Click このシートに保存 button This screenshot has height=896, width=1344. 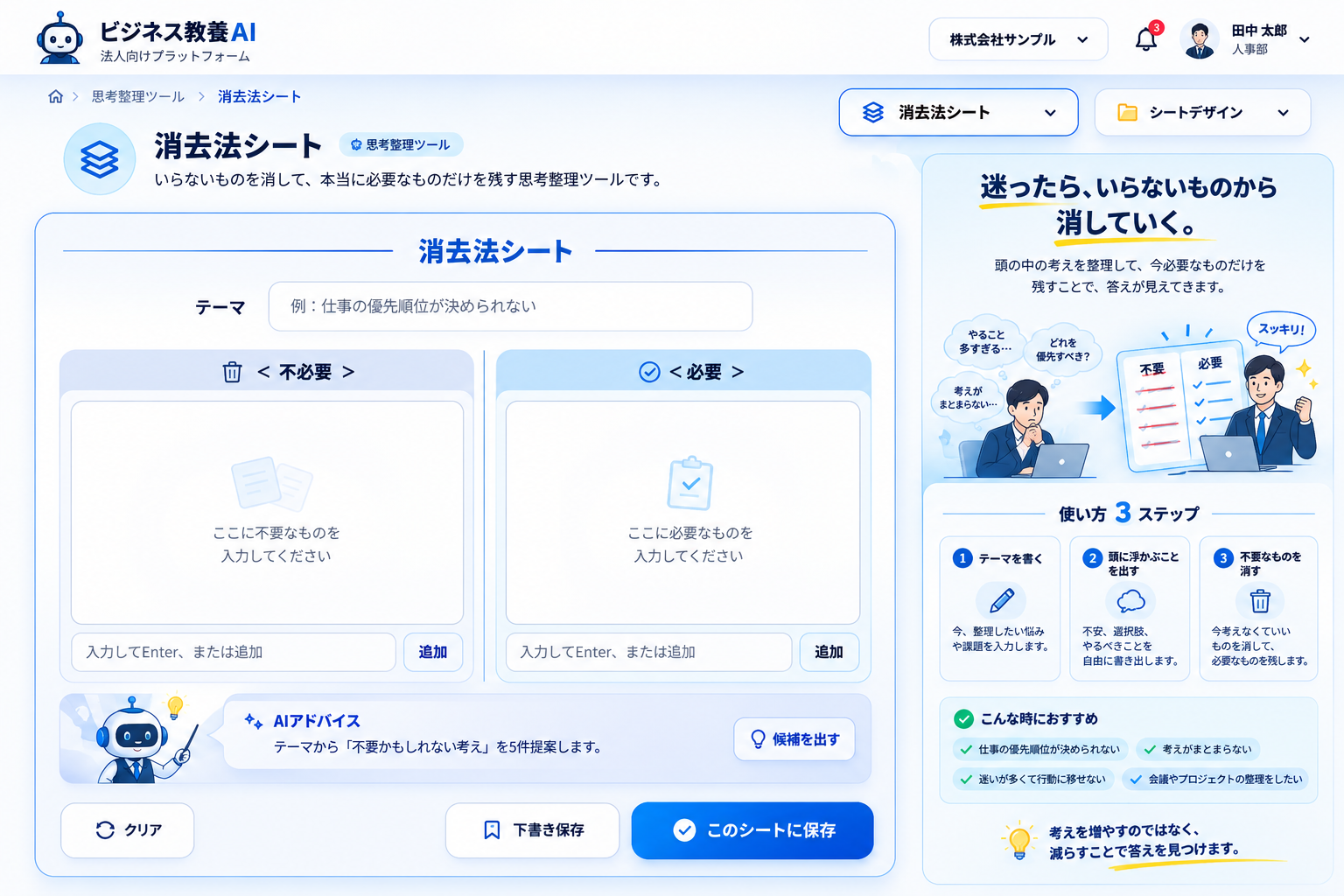[752, 830]
